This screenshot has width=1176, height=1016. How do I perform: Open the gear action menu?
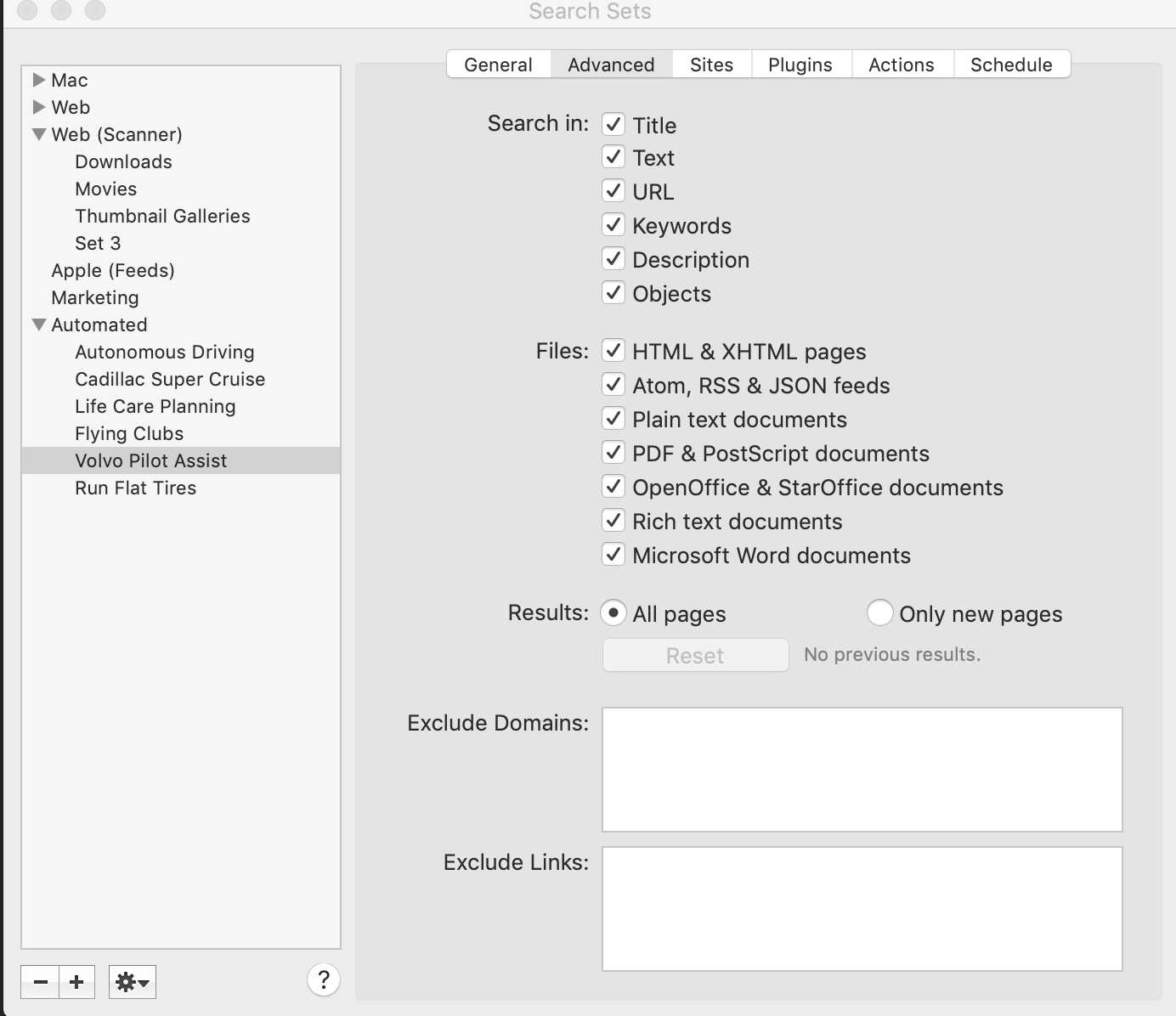click(133, 982)
